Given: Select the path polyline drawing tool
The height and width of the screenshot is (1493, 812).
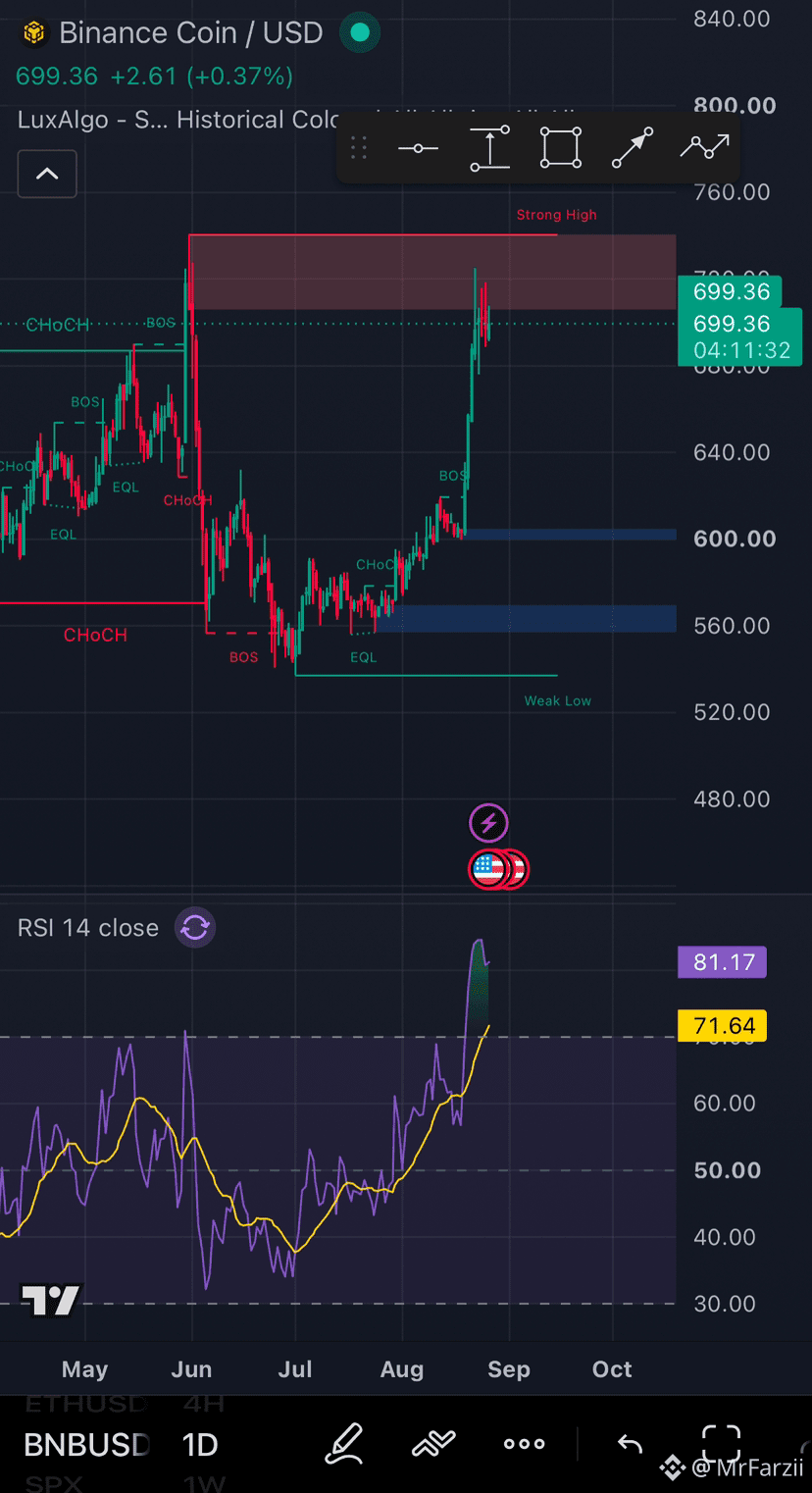Looking at the screenshot, I should 705,147.
